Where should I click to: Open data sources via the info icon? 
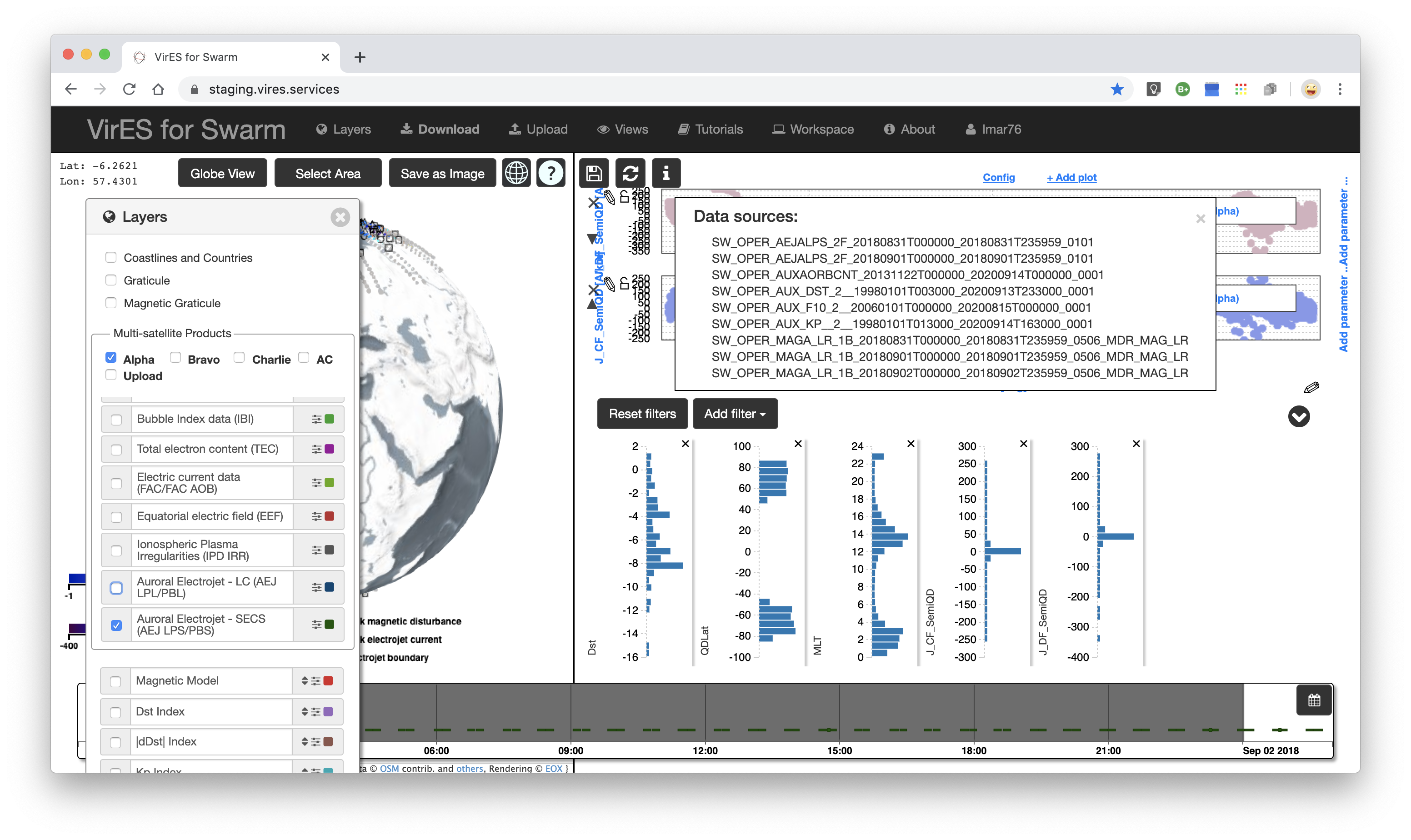[666, 173]
